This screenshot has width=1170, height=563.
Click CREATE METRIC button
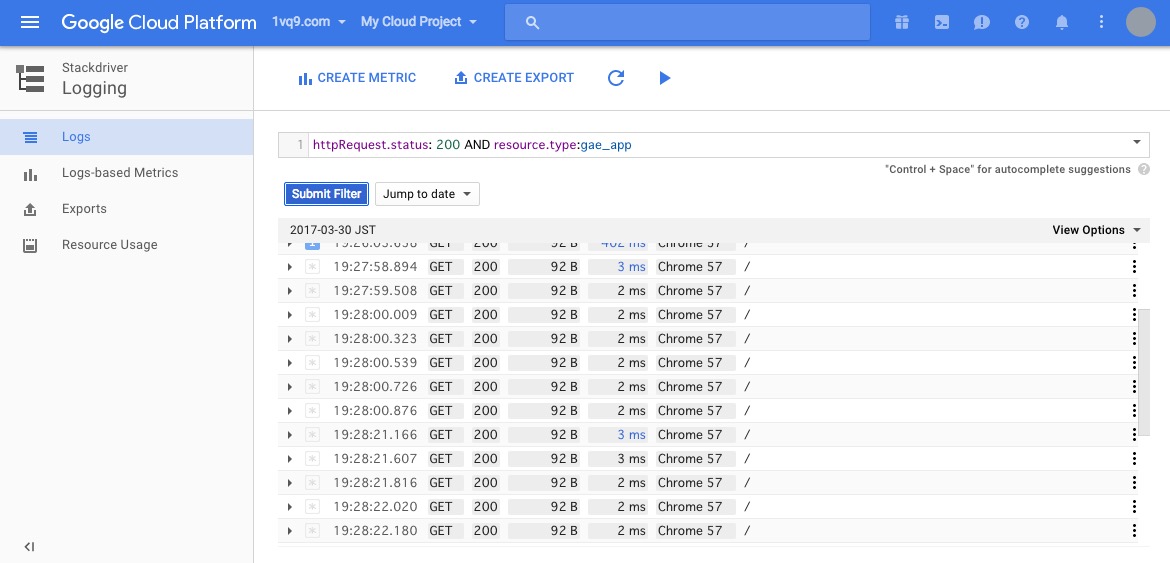(x=357, y=78)
